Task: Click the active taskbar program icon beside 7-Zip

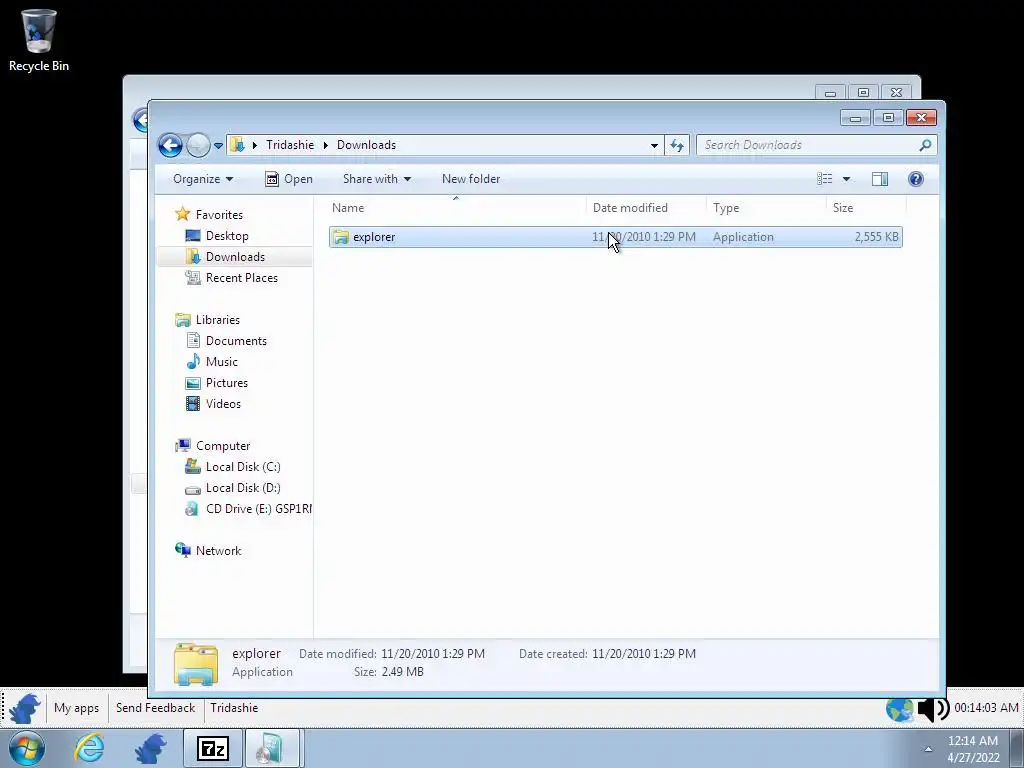Action: point(272,748)
